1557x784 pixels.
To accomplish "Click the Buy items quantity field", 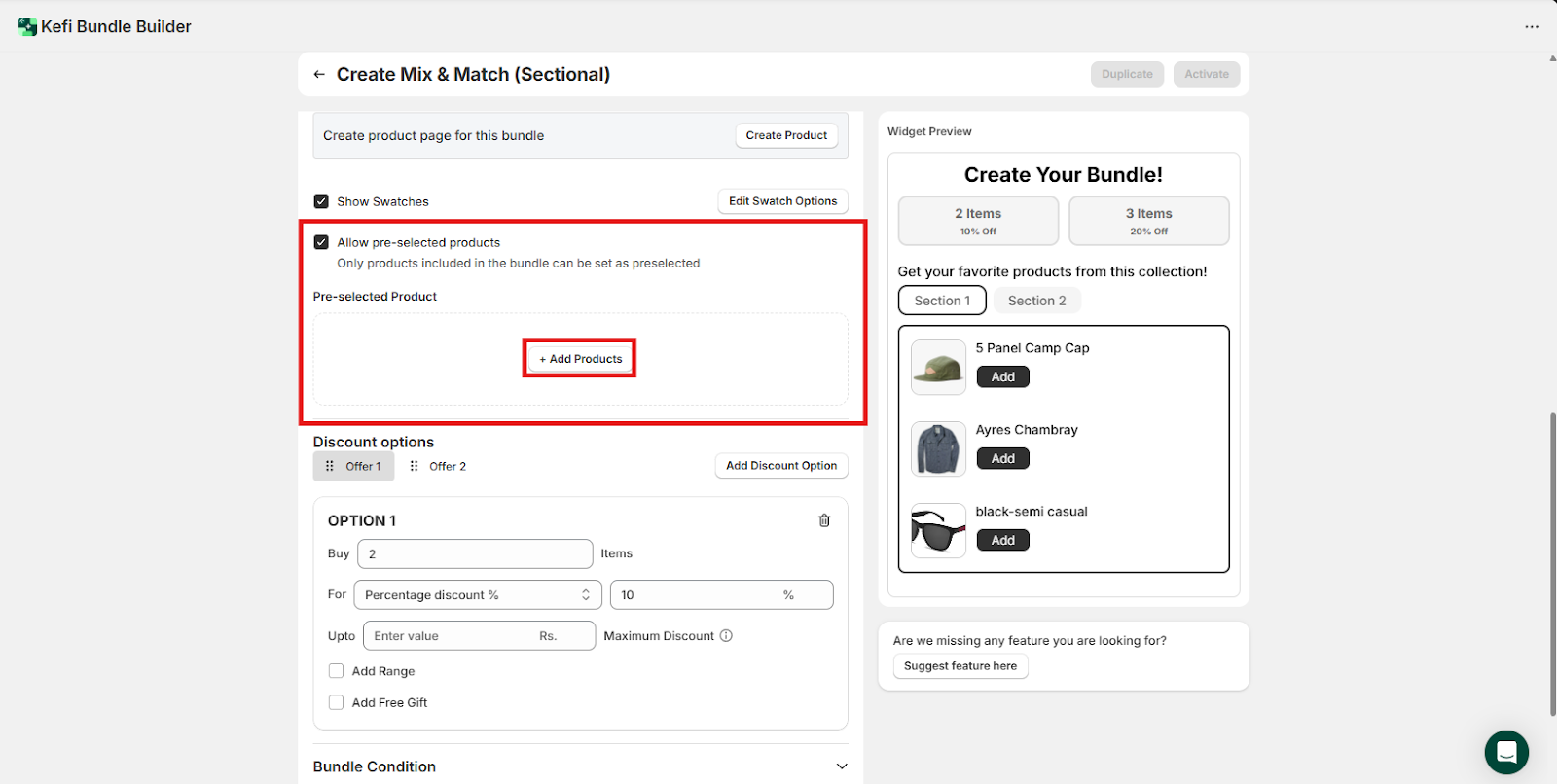I will click(x=475, y=554).
